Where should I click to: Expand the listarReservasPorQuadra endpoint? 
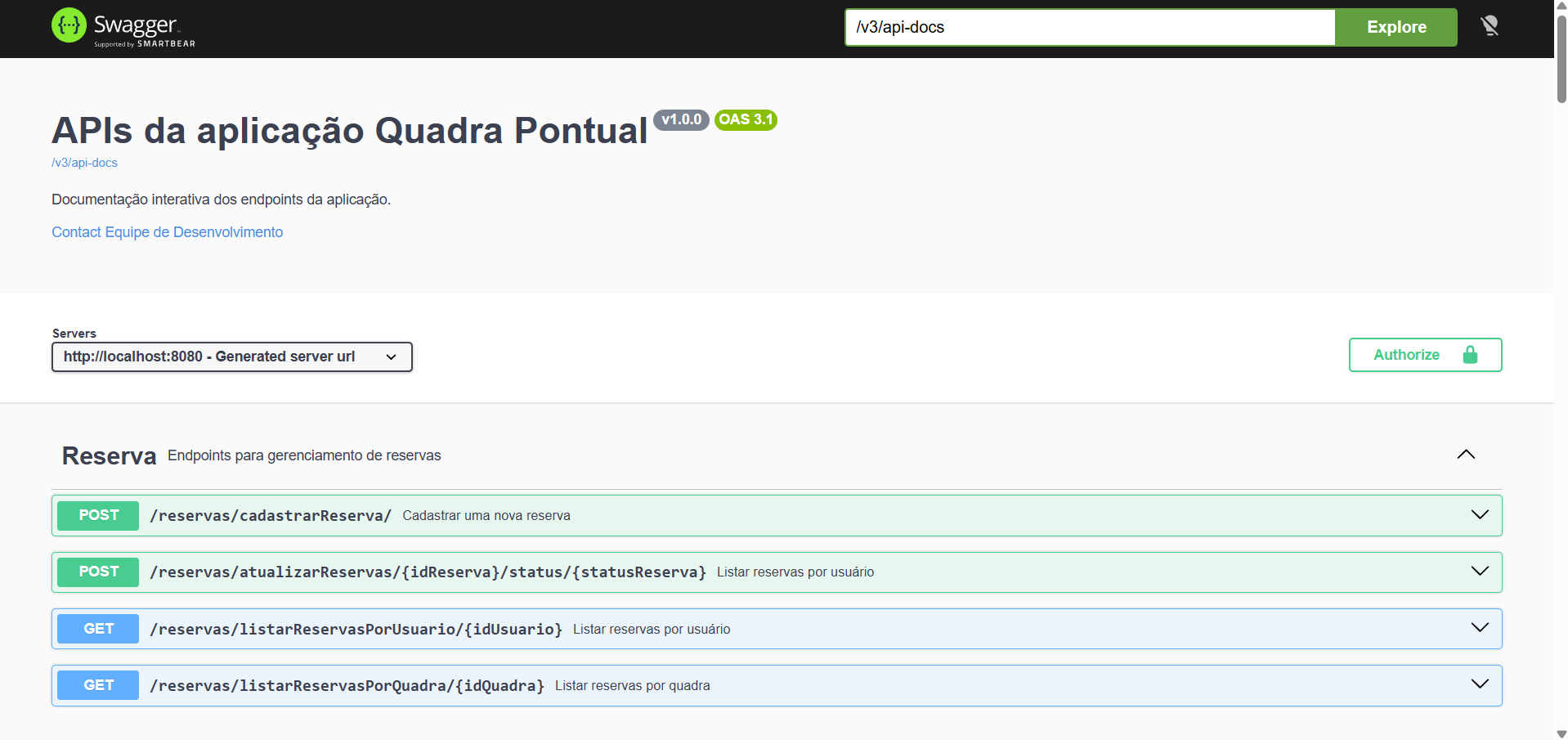1479,685
